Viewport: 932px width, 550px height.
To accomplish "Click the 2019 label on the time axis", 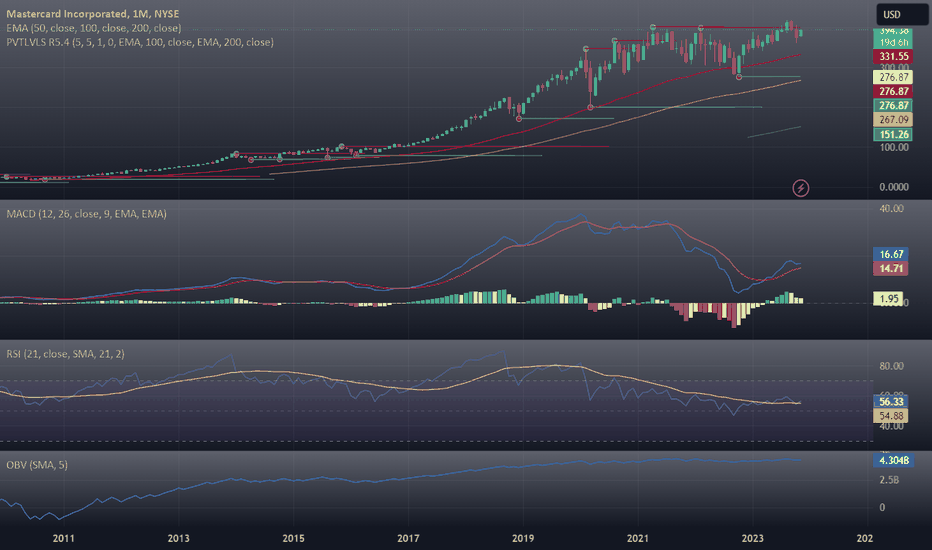I will (522, 538).
